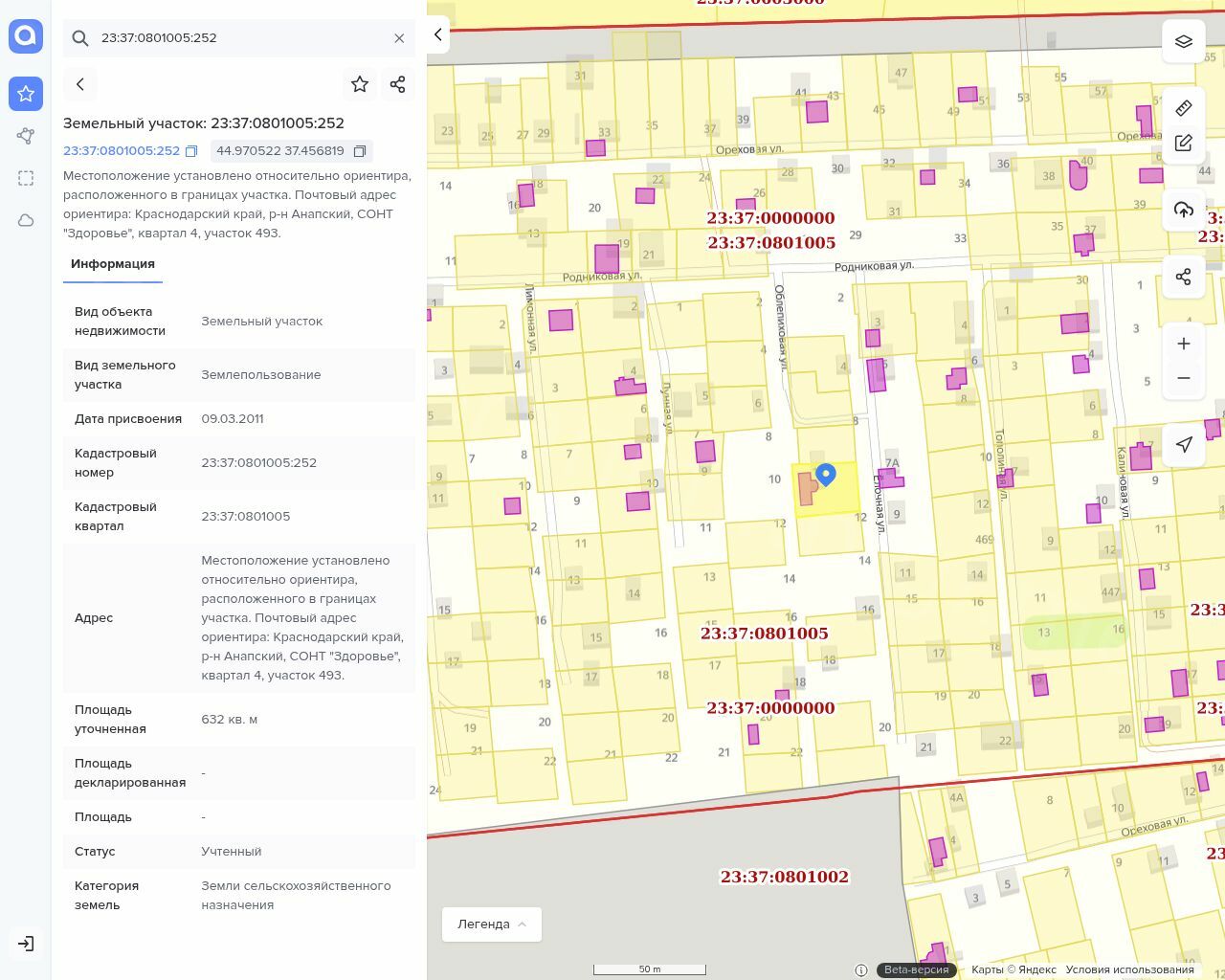Image resolution: width=1225 pixels, height=980 pixels.
Task: Copy the coordinates 44.970522 37.456819
Action: pos(360,151)
